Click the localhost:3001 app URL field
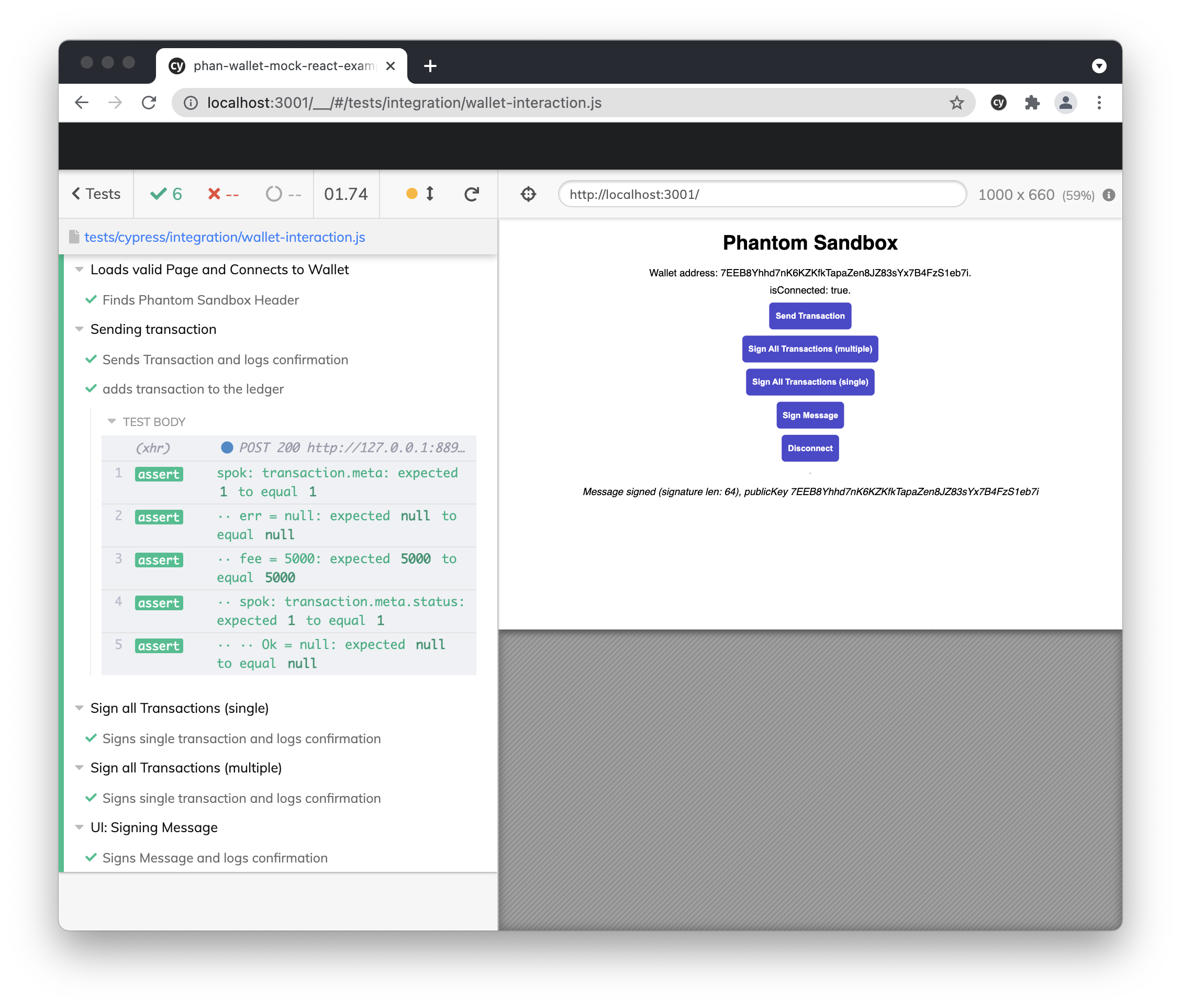Viewport: 1181px width, 1008px height. click(x=762, y=194)
